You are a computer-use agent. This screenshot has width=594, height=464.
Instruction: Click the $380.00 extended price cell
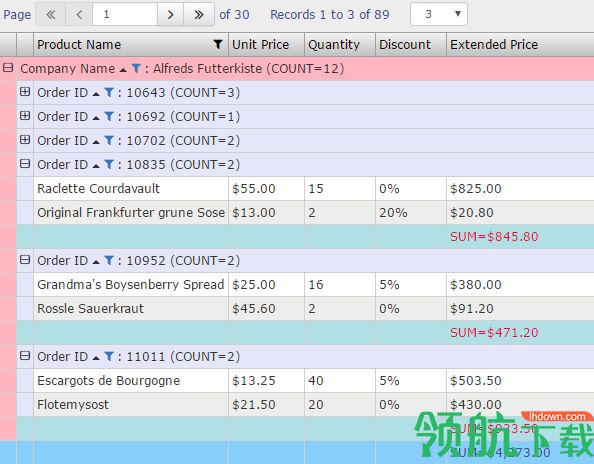(x=521, y=284)
